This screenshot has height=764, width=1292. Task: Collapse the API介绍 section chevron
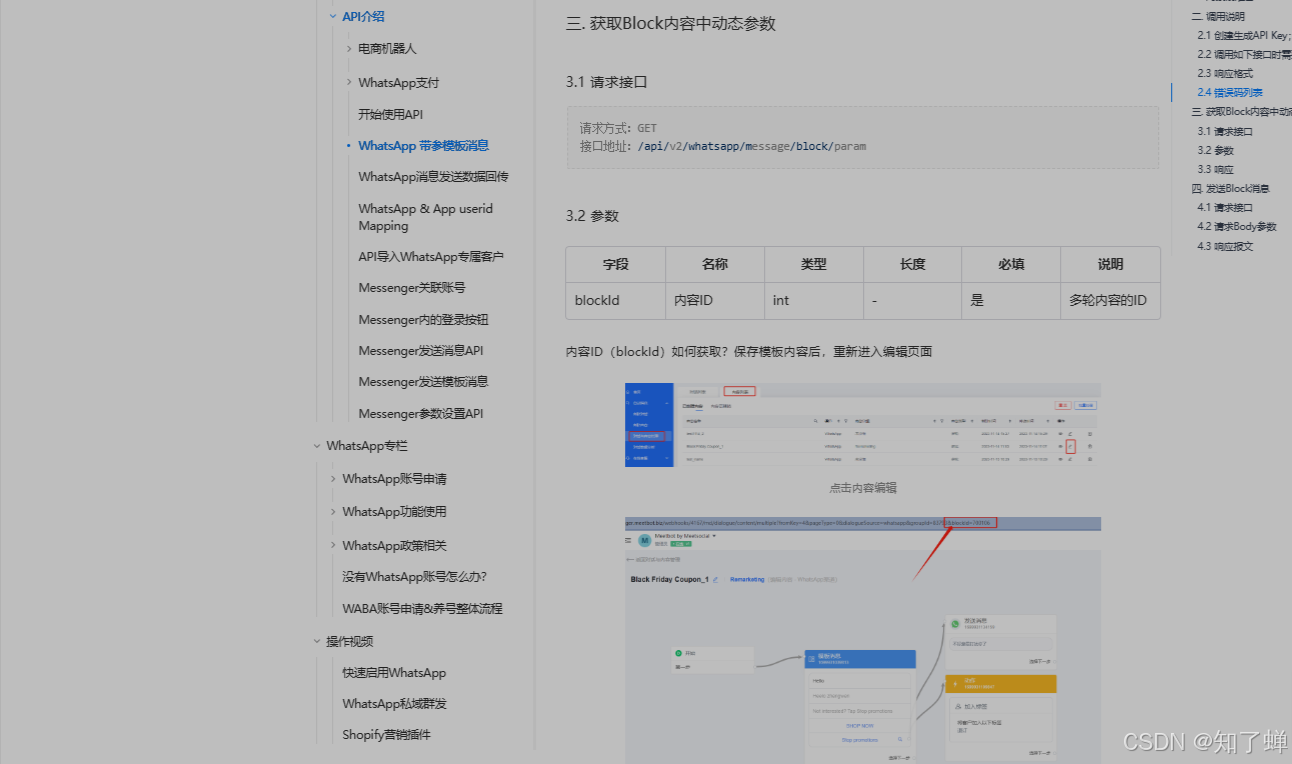click(x=333, y=16)
